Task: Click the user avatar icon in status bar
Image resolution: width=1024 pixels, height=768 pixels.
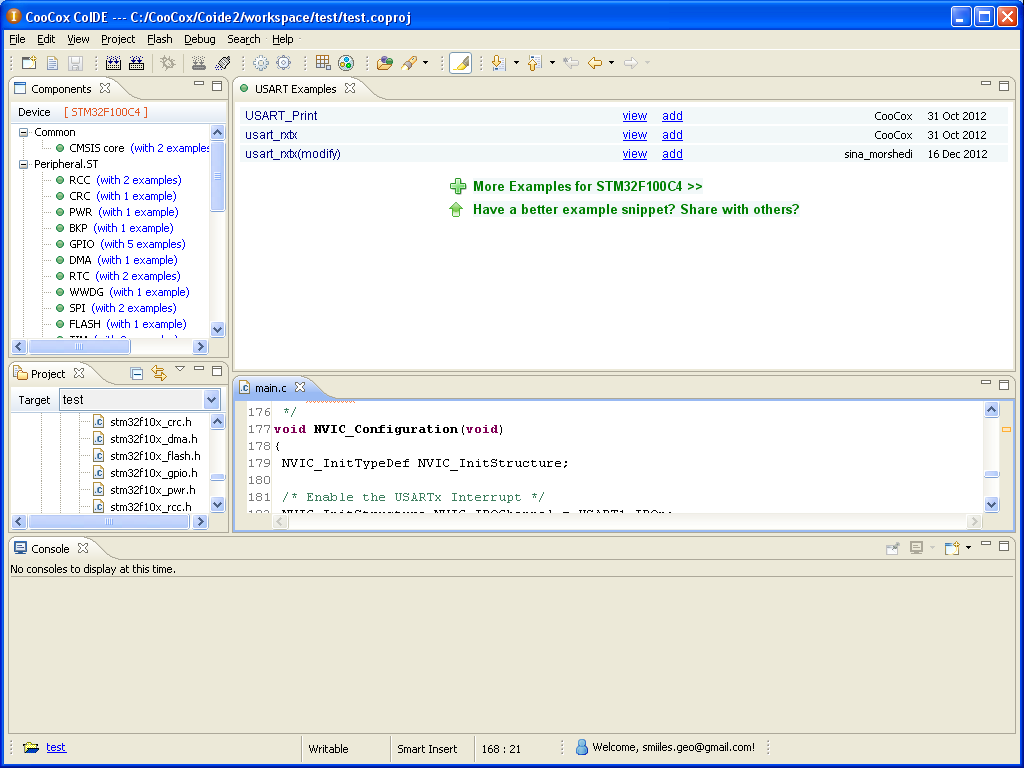Action: point(581,747)
